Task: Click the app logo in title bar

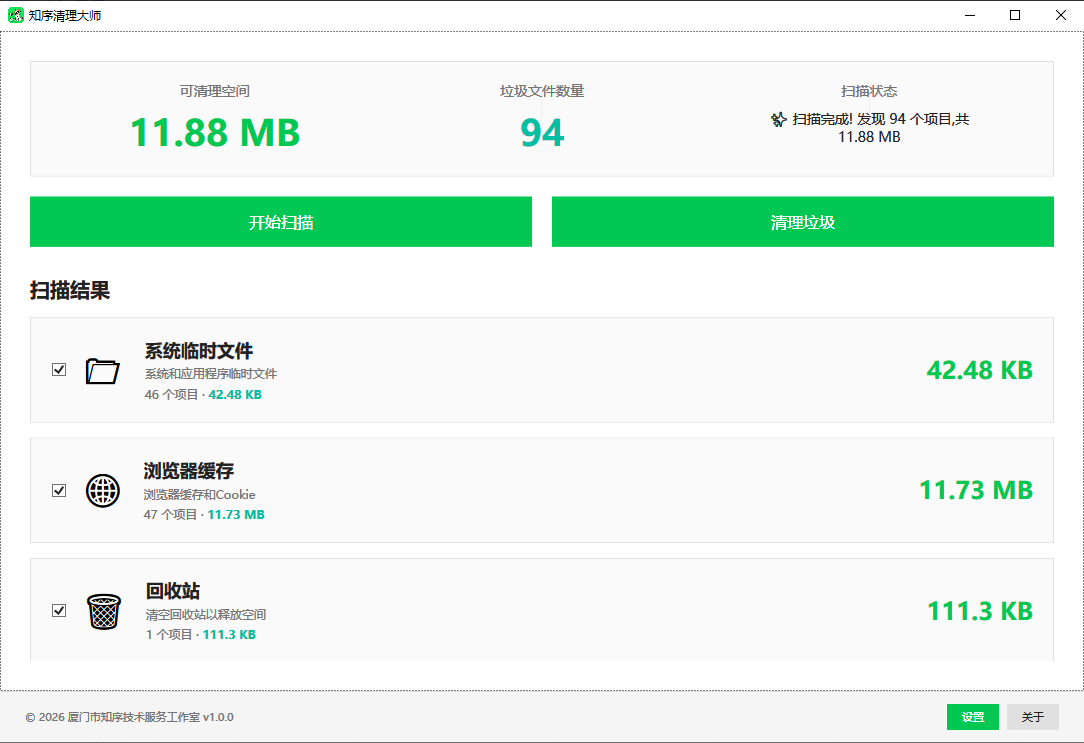Action: (16, 16)
